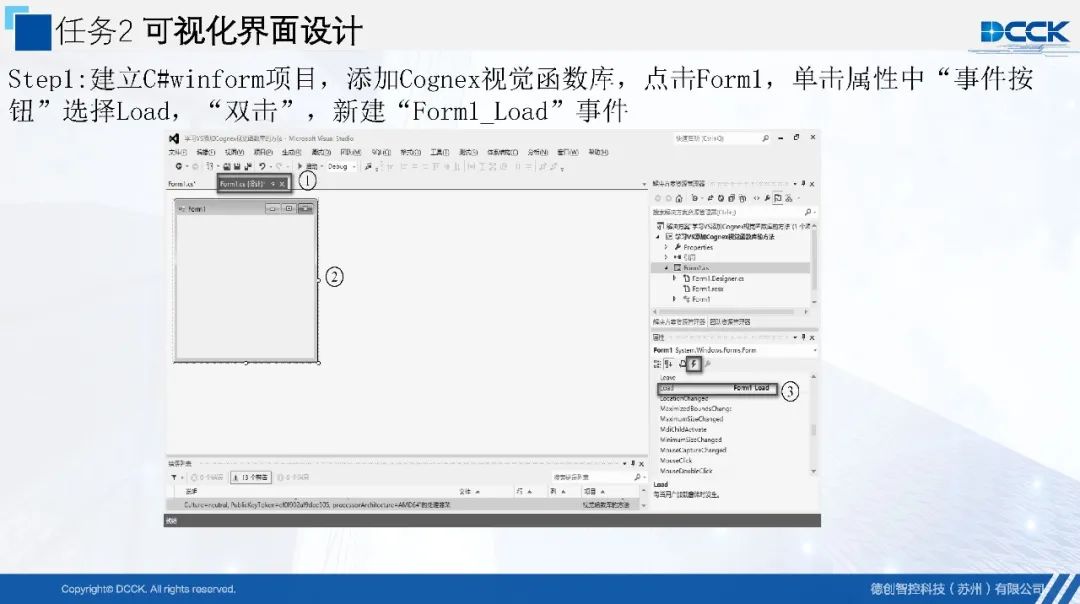1080x604 pixels.
Task: Open the Debug configuration dropdown
Action: click(340, 167)
